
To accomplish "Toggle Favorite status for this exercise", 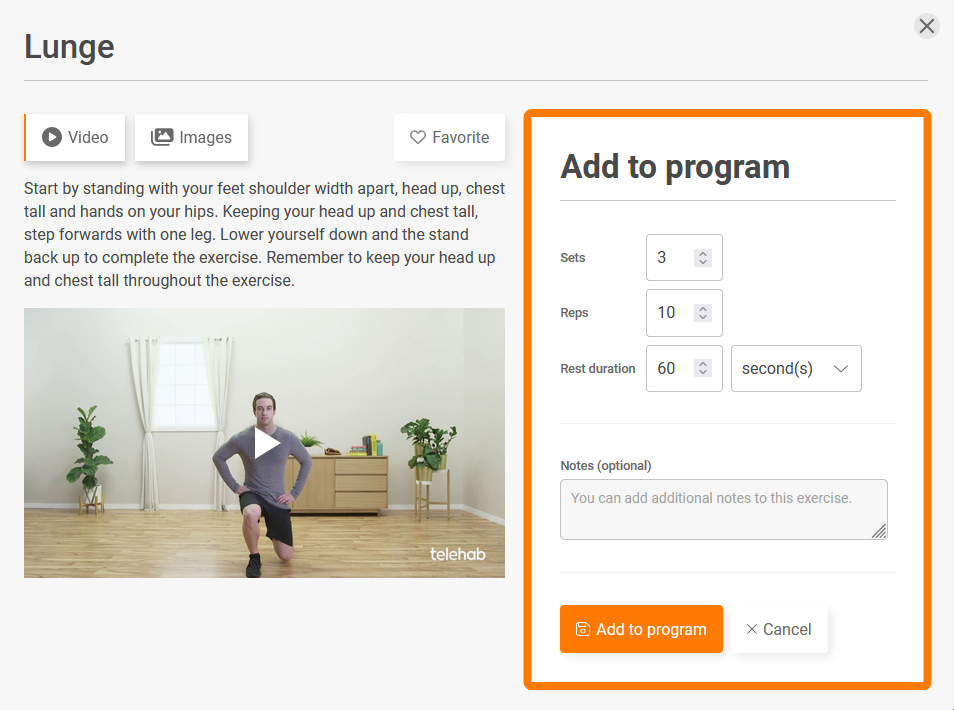I will 449,137.
